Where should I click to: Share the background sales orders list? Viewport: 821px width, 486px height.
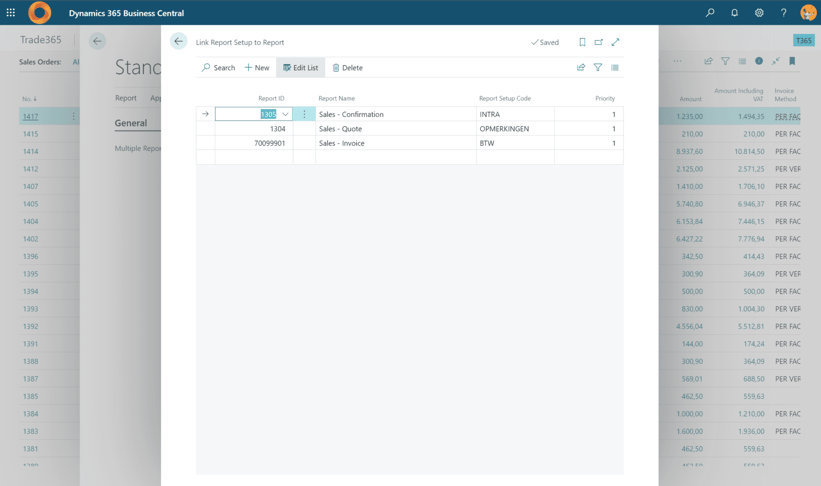click(x=708, y=61)
